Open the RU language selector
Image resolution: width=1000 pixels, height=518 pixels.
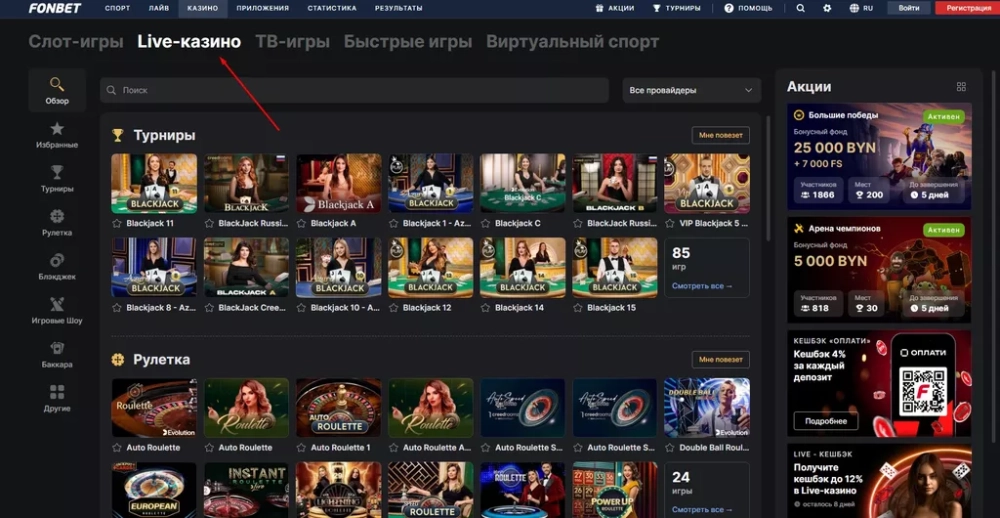861,8
